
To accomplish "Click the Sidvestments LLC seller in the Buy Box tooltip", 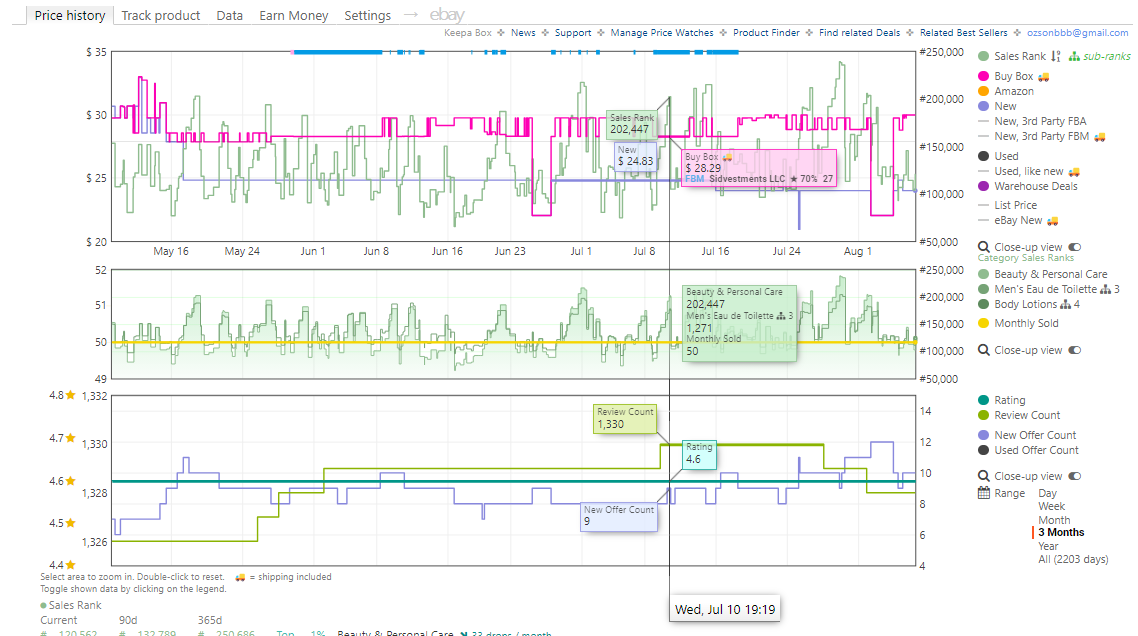I will 747,179.
